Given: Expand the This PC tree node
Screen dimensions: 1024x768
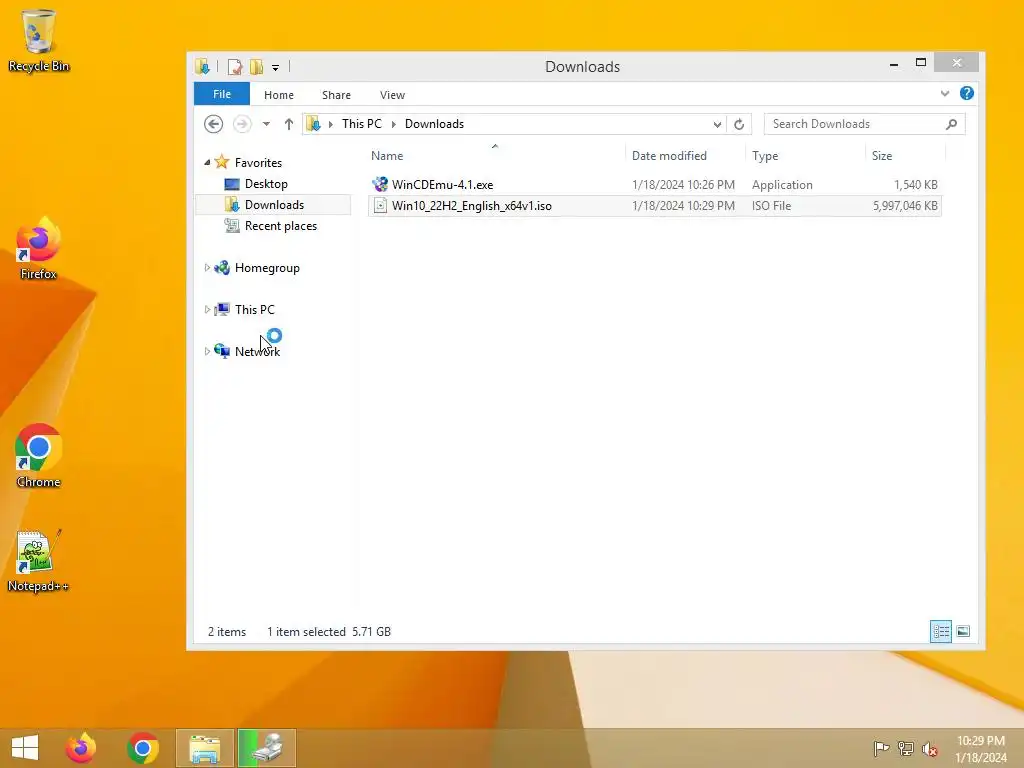Looking at the screenshot, I should point(207,310).
